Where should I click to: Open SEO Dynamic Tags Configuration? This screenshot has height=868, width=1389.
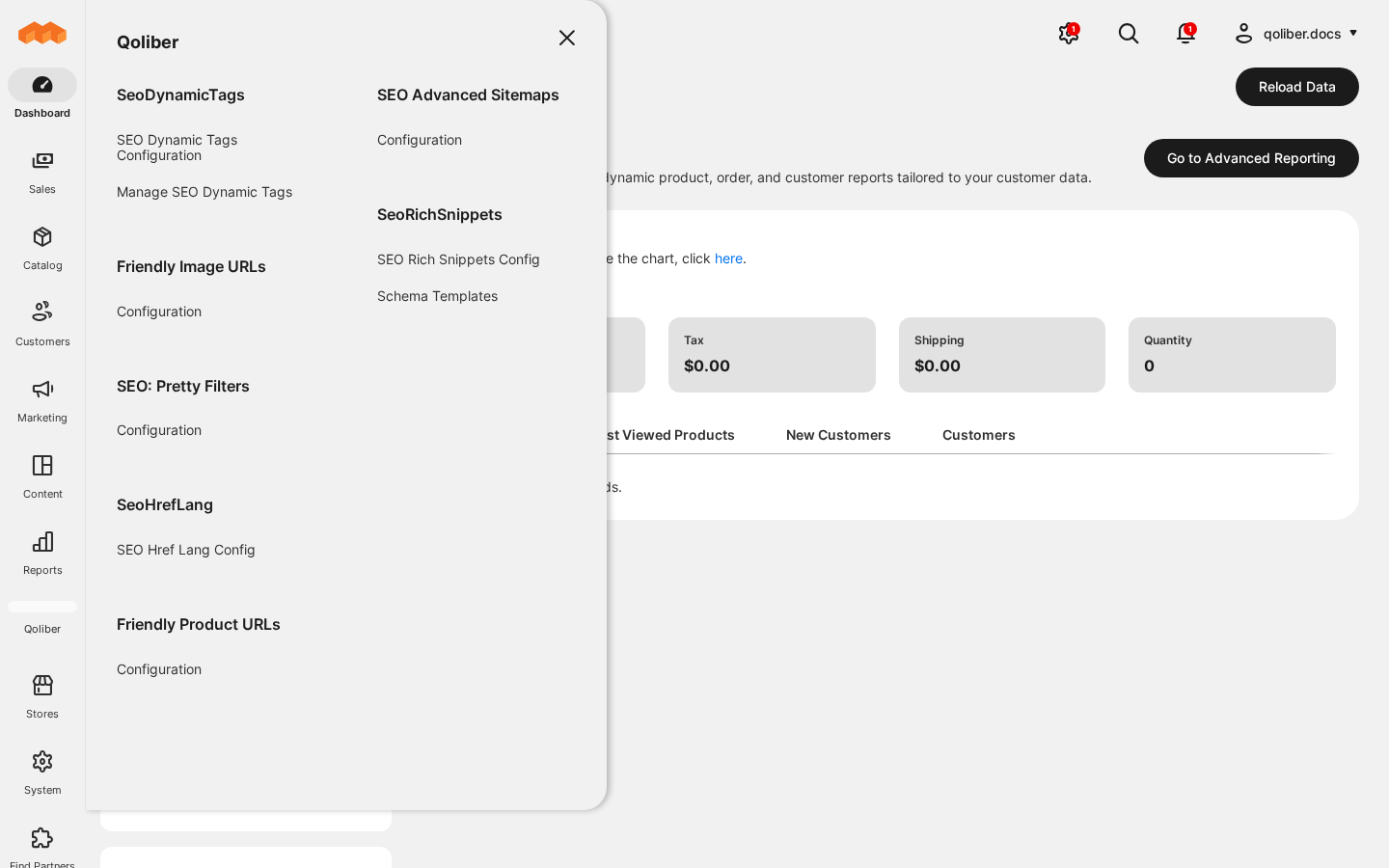pyautogui.click(x=177, y=148)
